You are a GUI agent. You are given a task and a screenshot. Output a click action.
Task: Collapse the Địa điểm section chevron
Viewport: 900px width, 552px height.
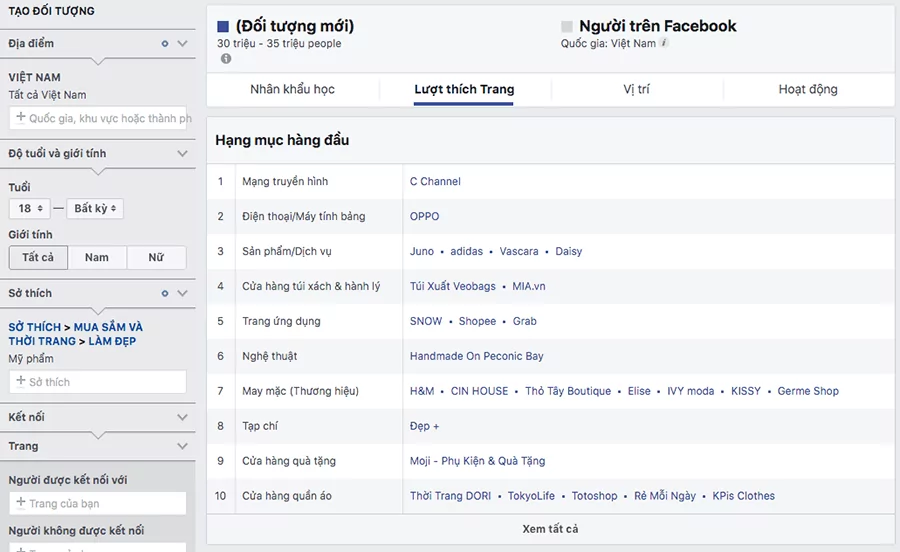pyautogui.click(x=183, y=44)
